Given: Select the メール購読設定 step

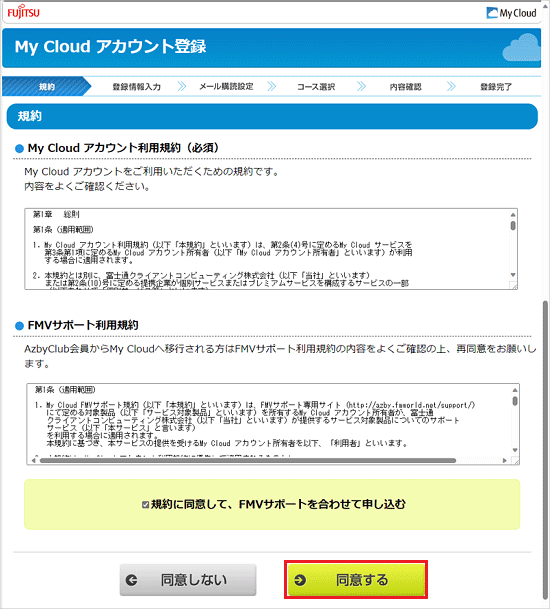Looking at the screenshot, I should (226, 86).
